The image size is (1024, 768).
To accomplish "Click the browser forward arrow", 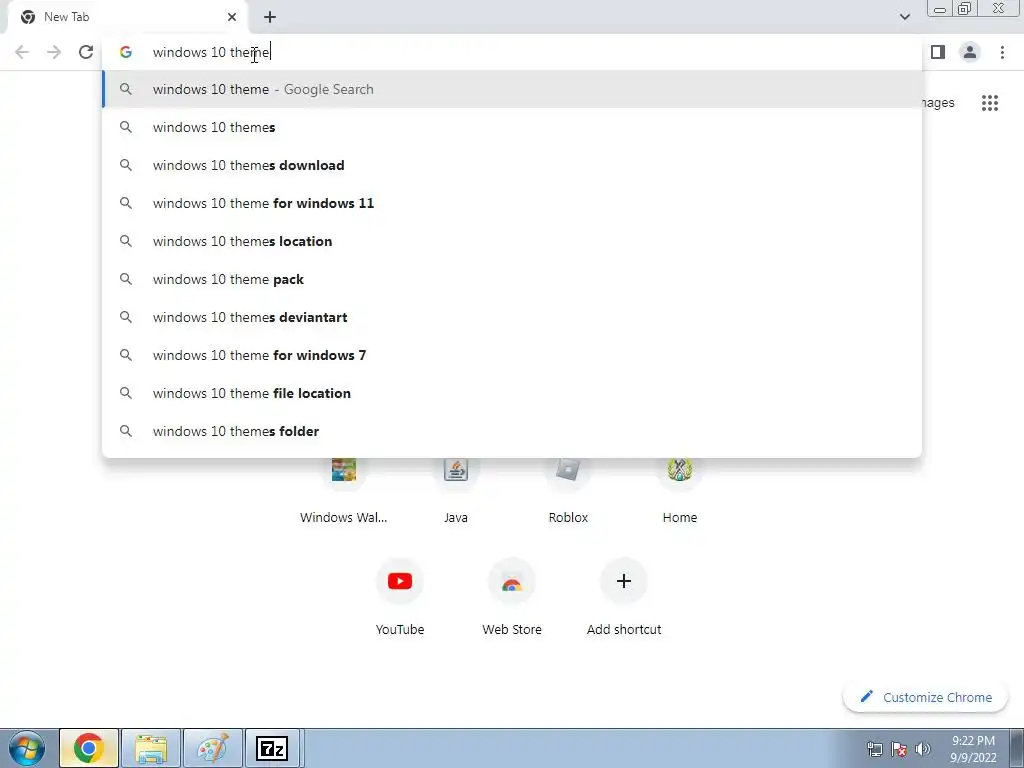I will pos(54,52).
